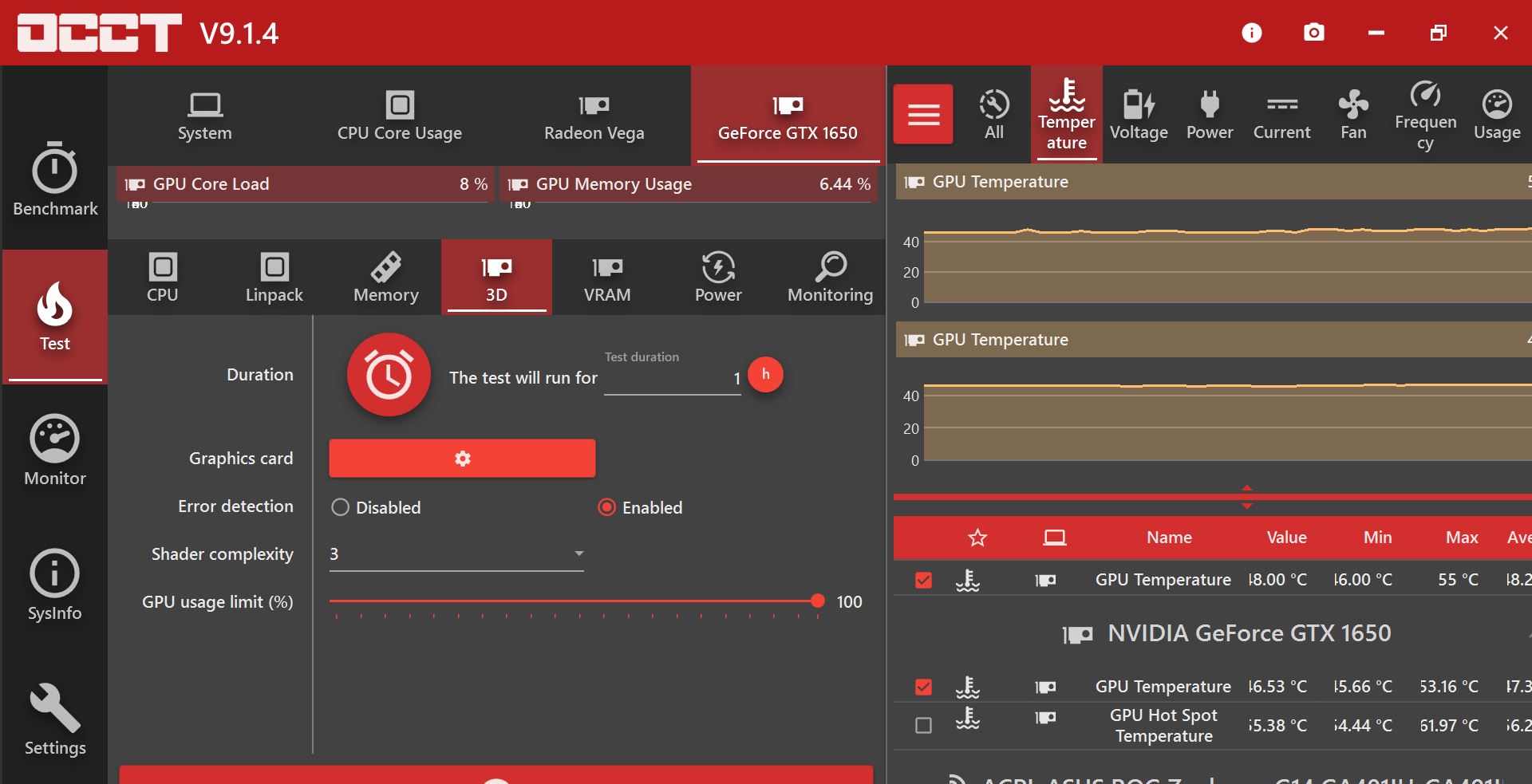
Task: Collapse the graph panel divider arrows
Action: [x=1246, y=497]
